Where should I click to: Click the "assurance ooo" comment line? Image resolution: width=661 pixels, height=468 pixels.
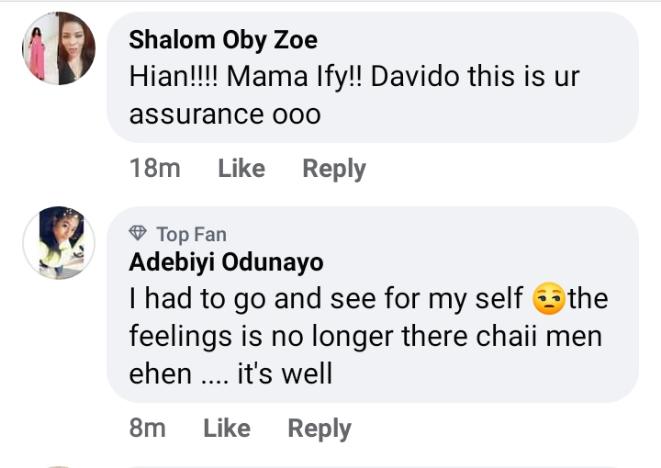tap(225, 114)
